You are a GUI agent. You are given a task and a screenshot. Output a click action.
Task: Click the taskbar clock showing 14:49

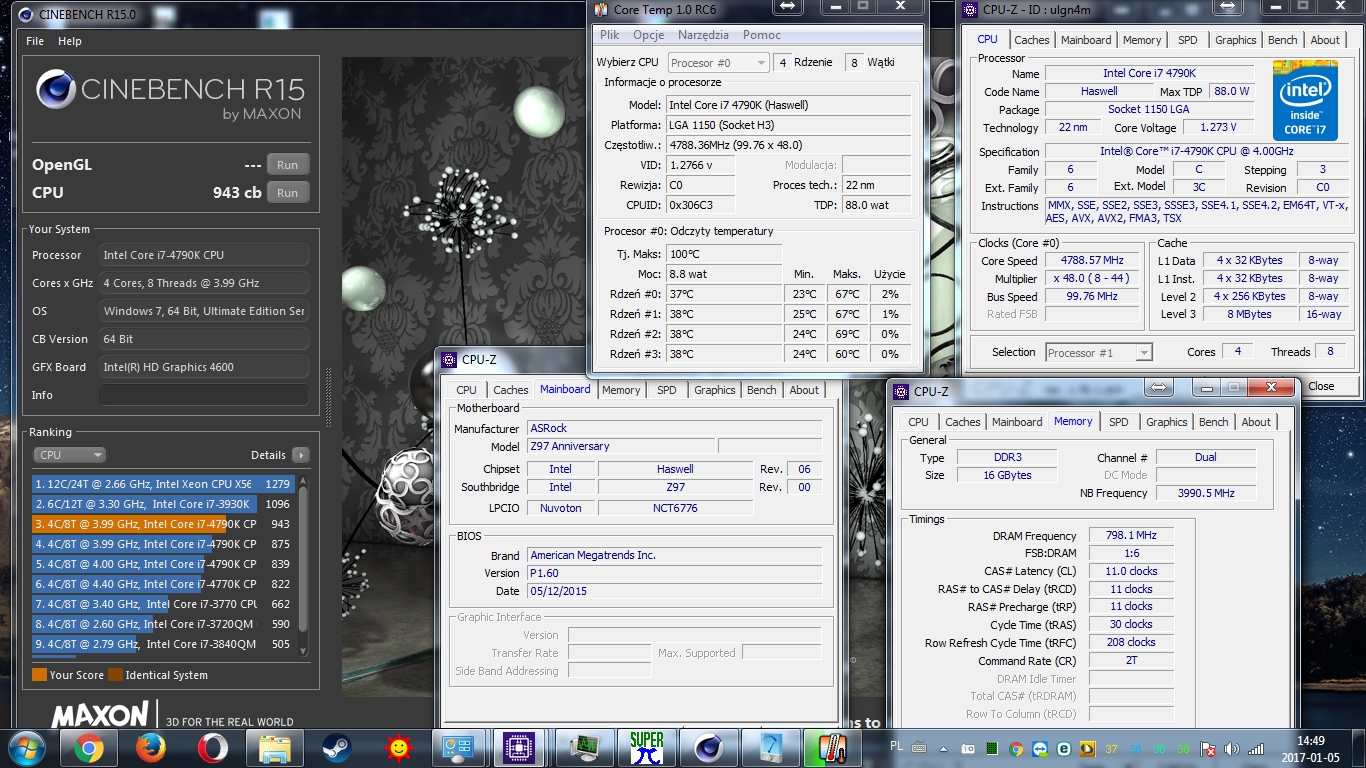click(x=1310, y=749)
